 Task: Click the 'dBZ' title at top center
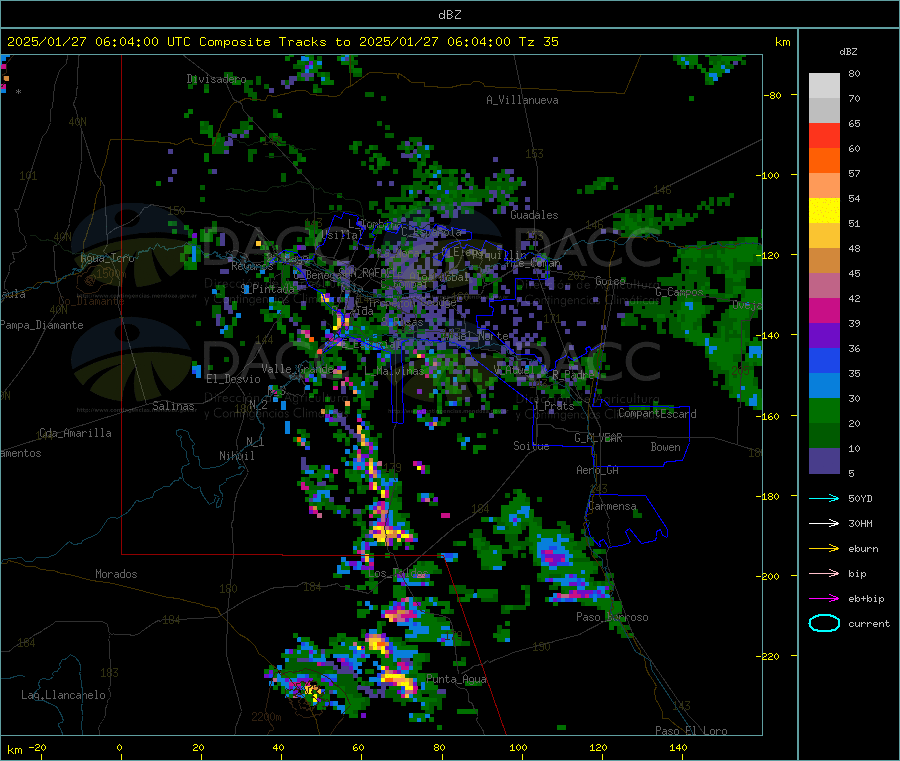coord(449,15)
